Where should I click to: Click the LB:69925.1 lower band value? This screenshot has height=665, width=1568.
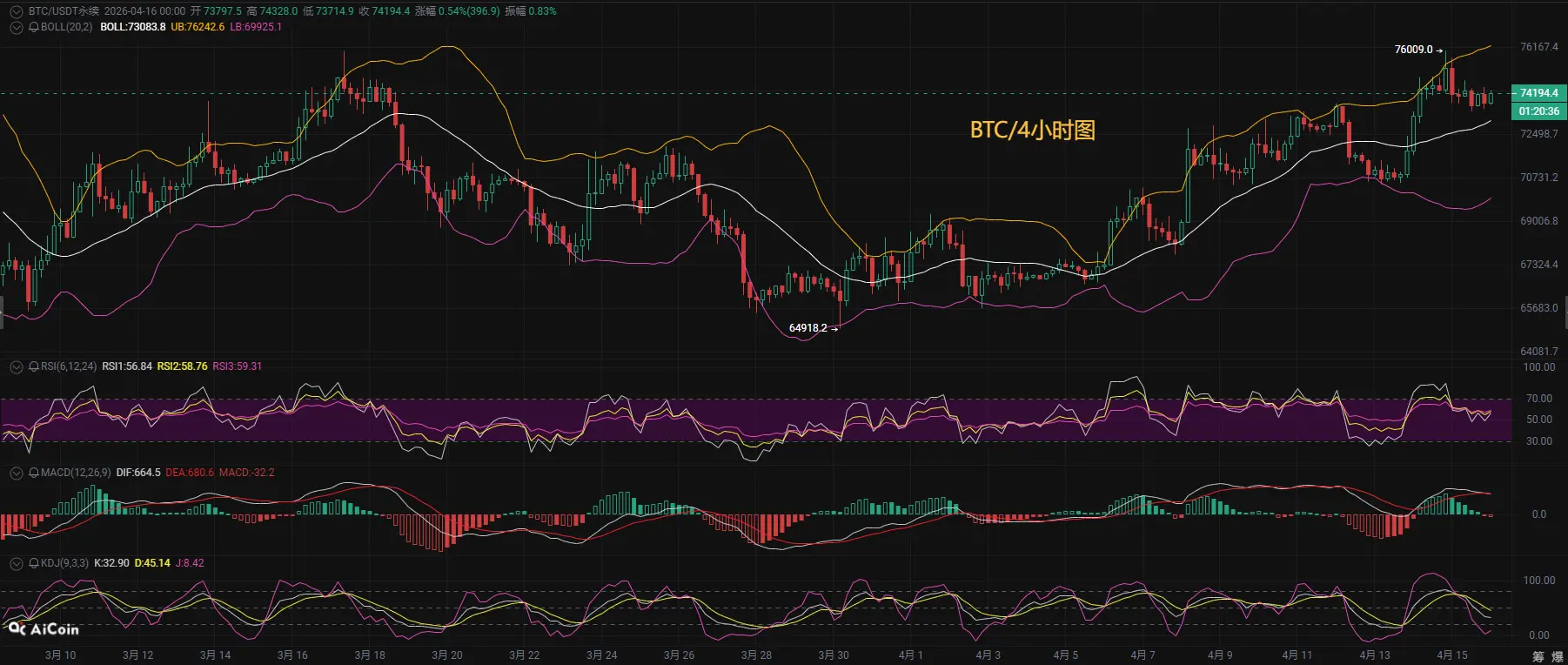coord(256,27)
